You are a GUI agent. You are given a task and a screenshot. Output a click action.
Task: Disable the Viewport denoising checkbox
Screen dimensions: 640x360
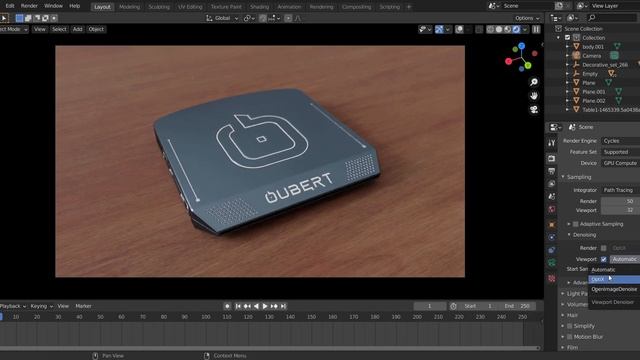603,259
